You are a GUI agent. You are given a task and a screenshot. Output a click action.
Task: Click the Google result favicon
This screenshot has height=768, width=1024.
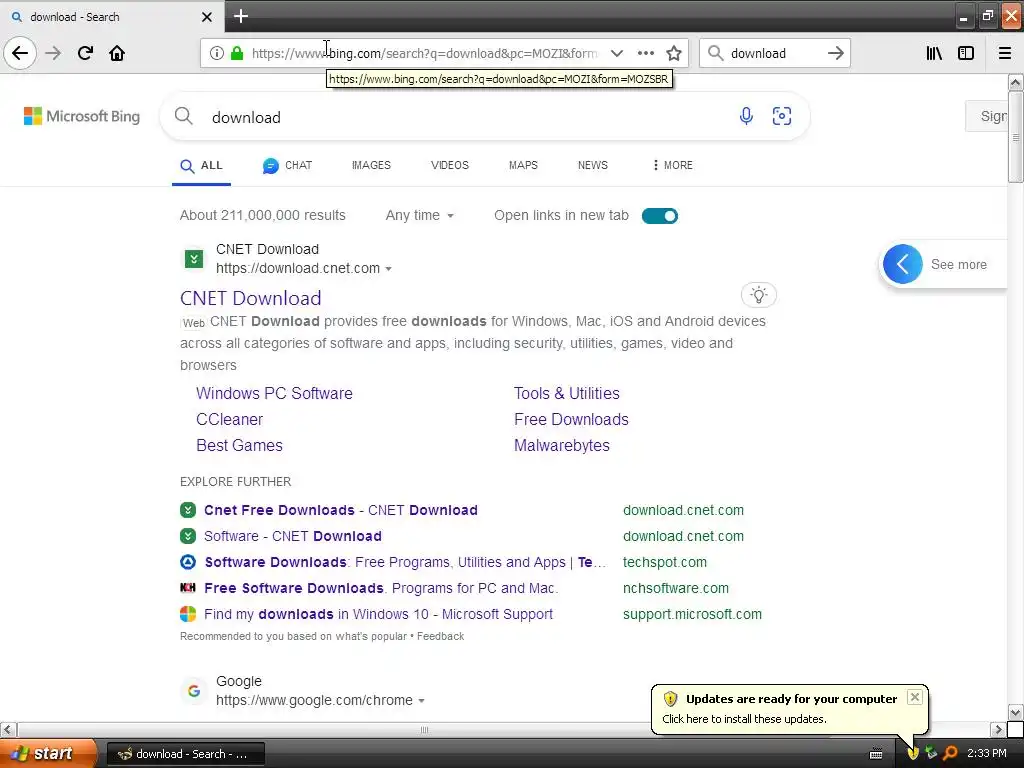click(x=193, y=690)
